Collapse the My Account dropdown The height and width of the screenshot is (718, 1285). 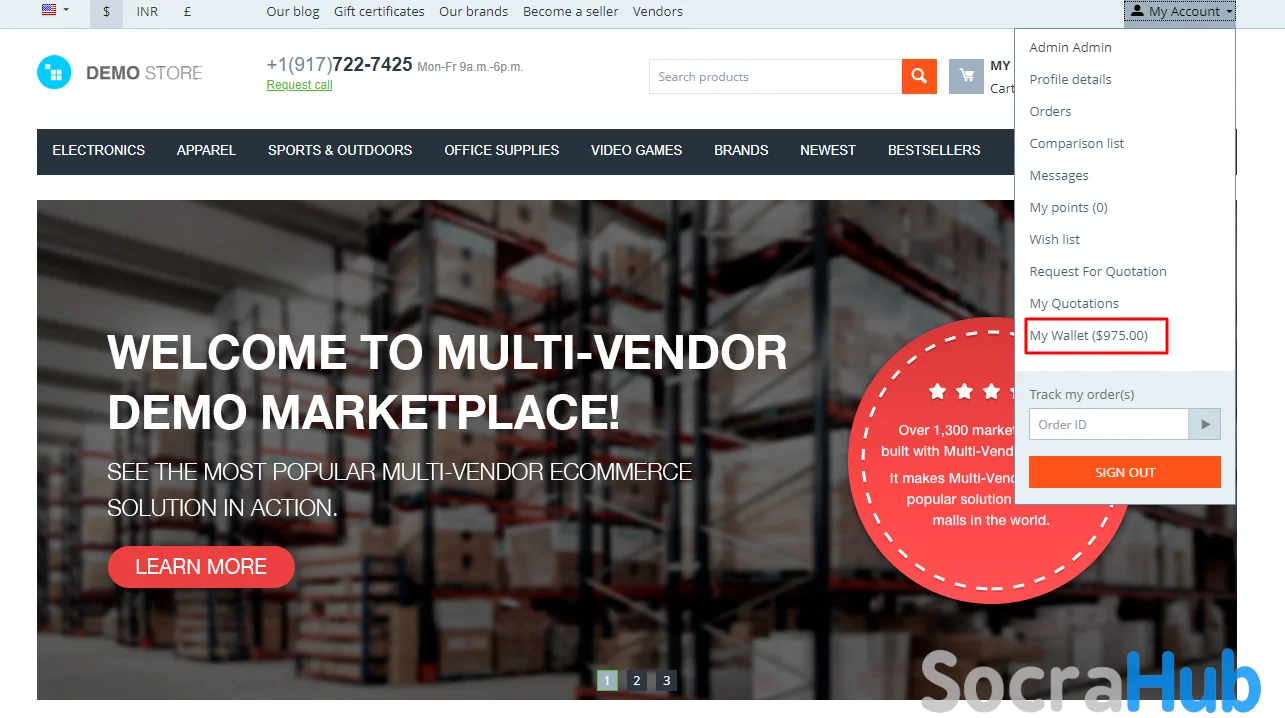[1180, 12]
